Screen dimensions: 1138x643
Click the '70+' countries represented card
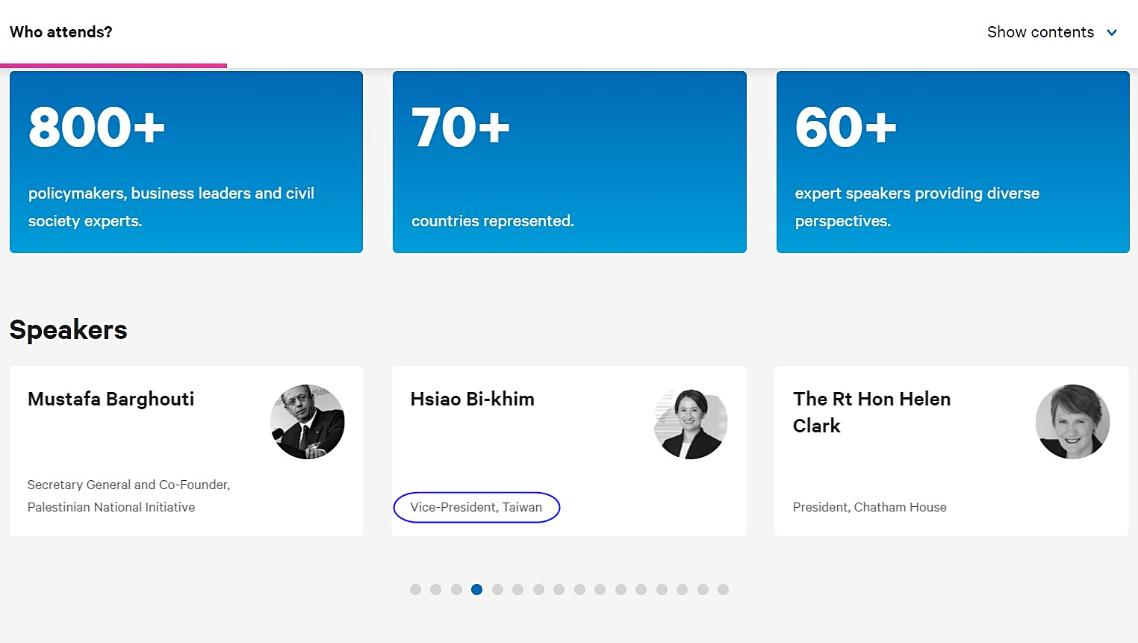tap(569, 161)
